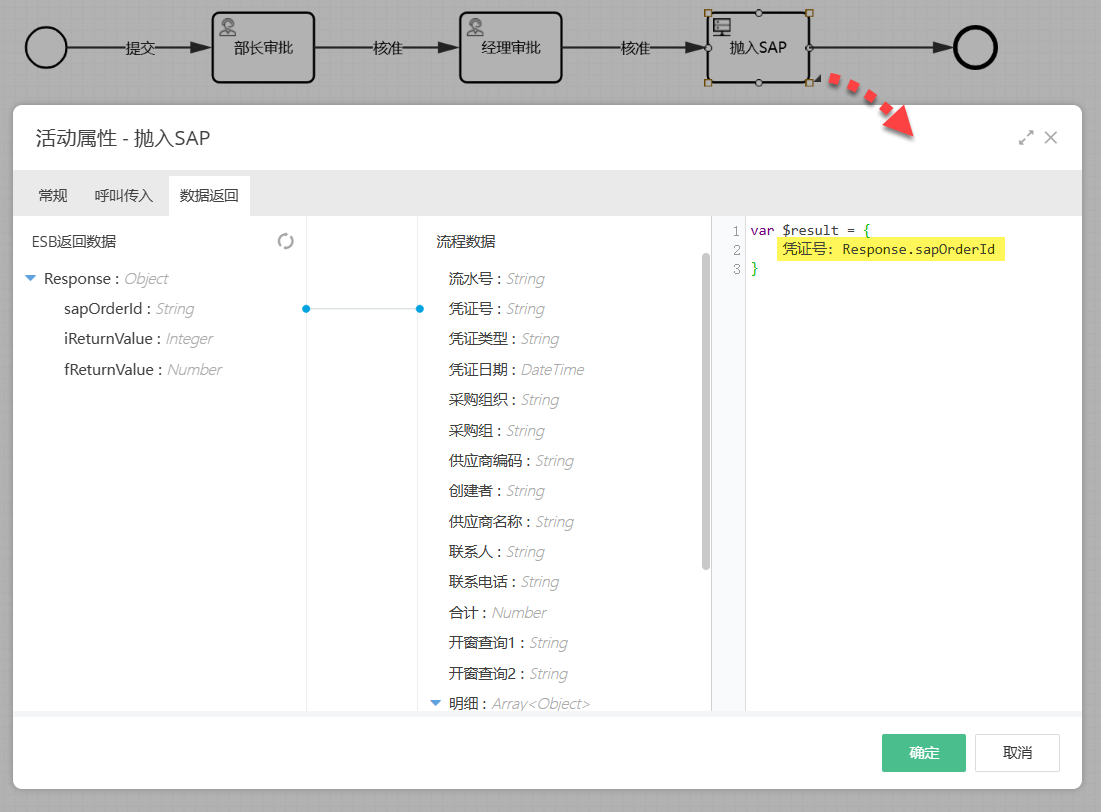Screen dimensions: 1101x812
Task: Collapse the 明细 array node
Action: 436,703
